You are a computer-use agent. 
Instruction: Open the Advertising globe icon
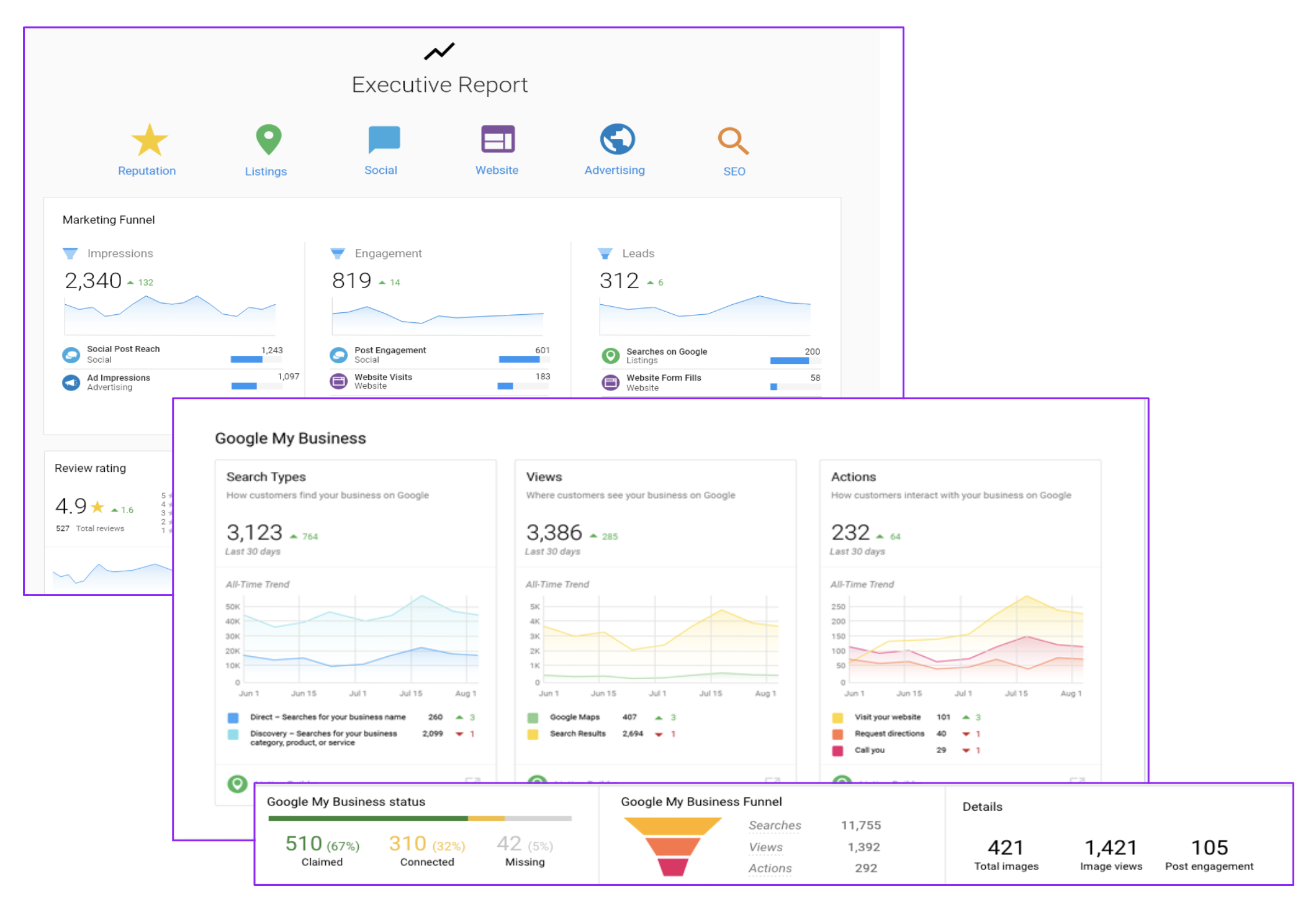point(617,139)
